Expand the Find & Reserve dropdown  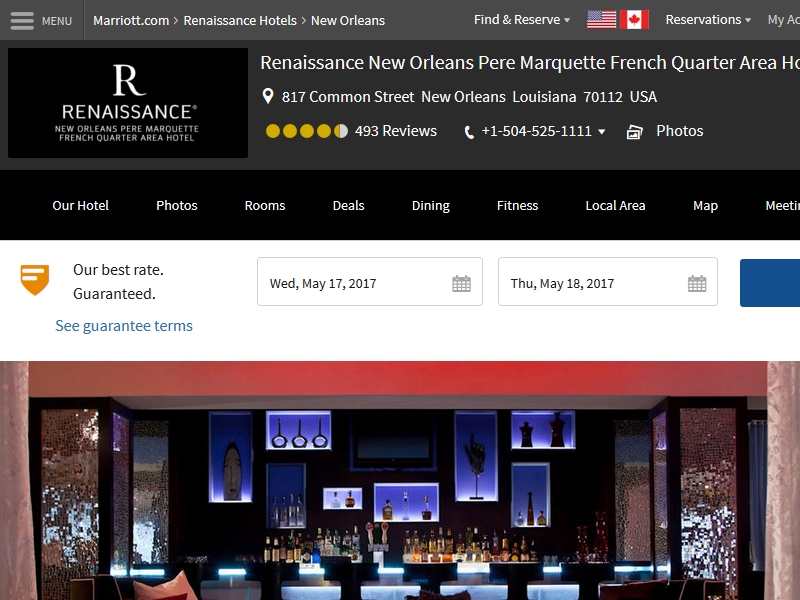[x=522, y=20]
